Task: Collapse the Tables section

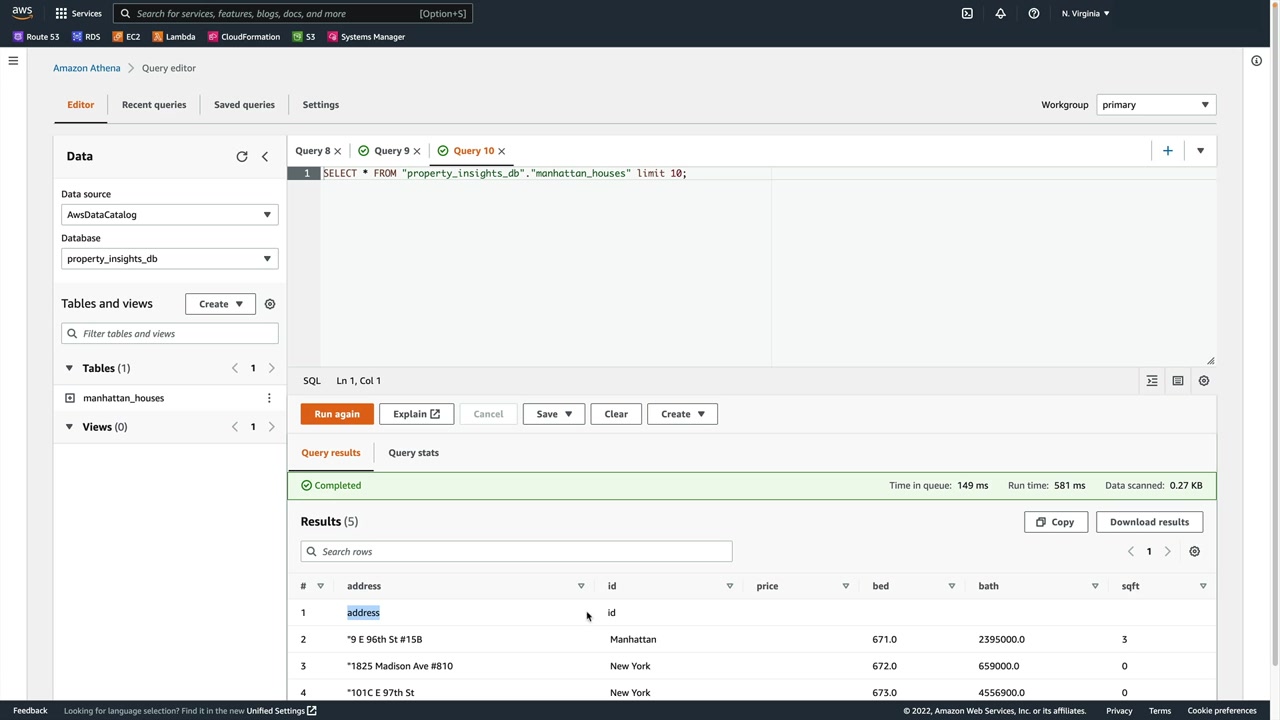Action: (69, 368)
